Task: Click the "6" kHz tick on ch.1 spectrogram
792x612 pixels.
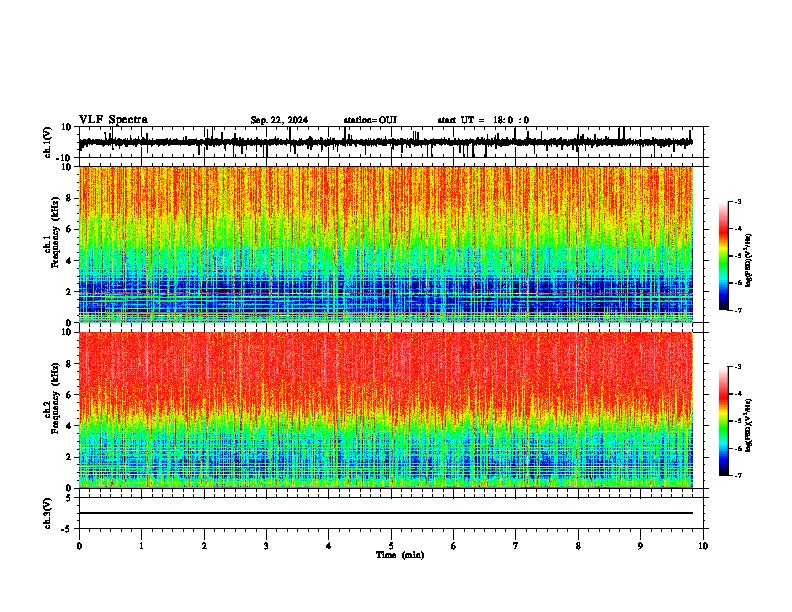Action: tap(69, 229)
